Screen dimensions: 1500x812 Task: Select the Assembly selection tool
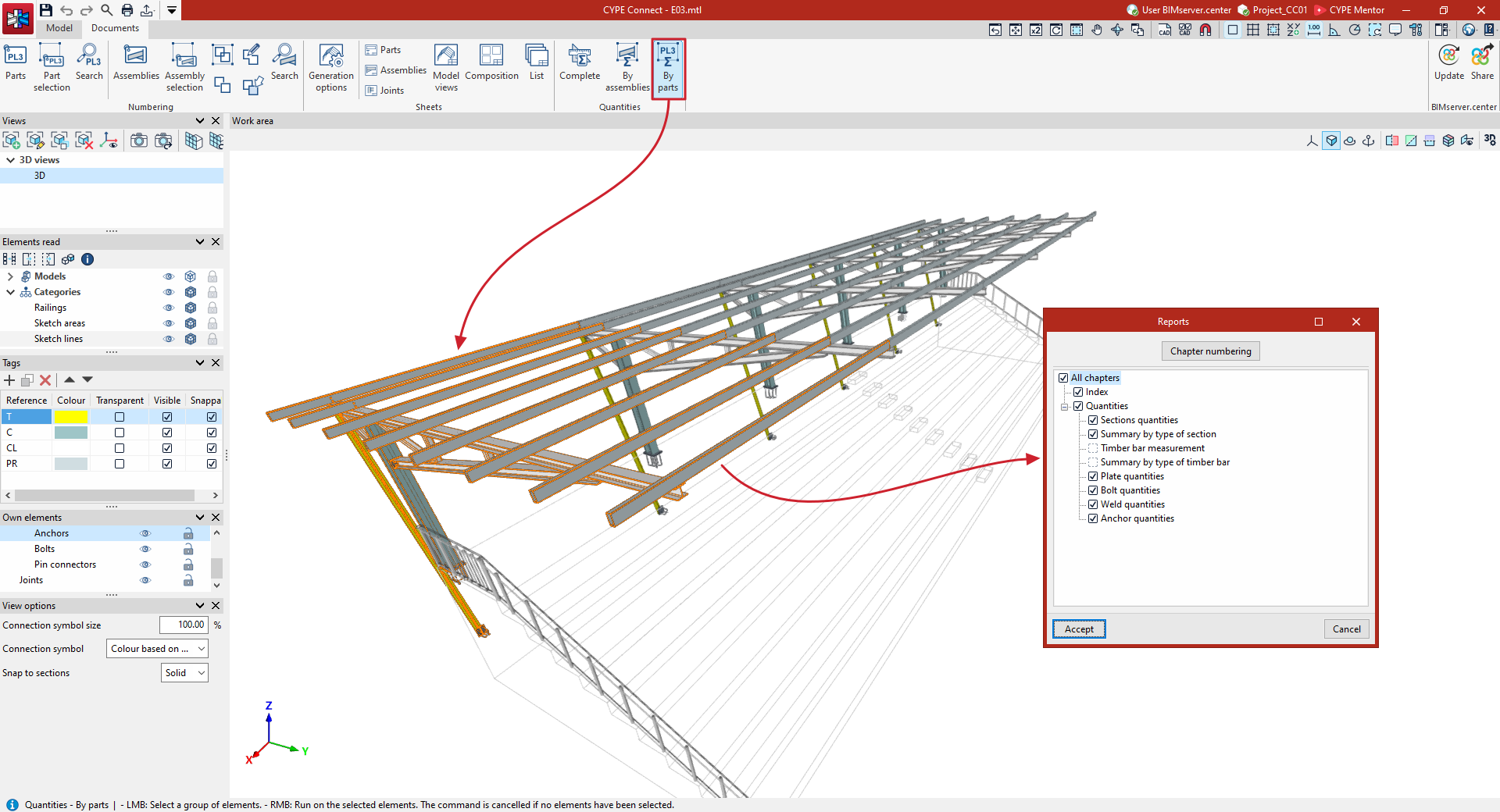tap(184, 69)
